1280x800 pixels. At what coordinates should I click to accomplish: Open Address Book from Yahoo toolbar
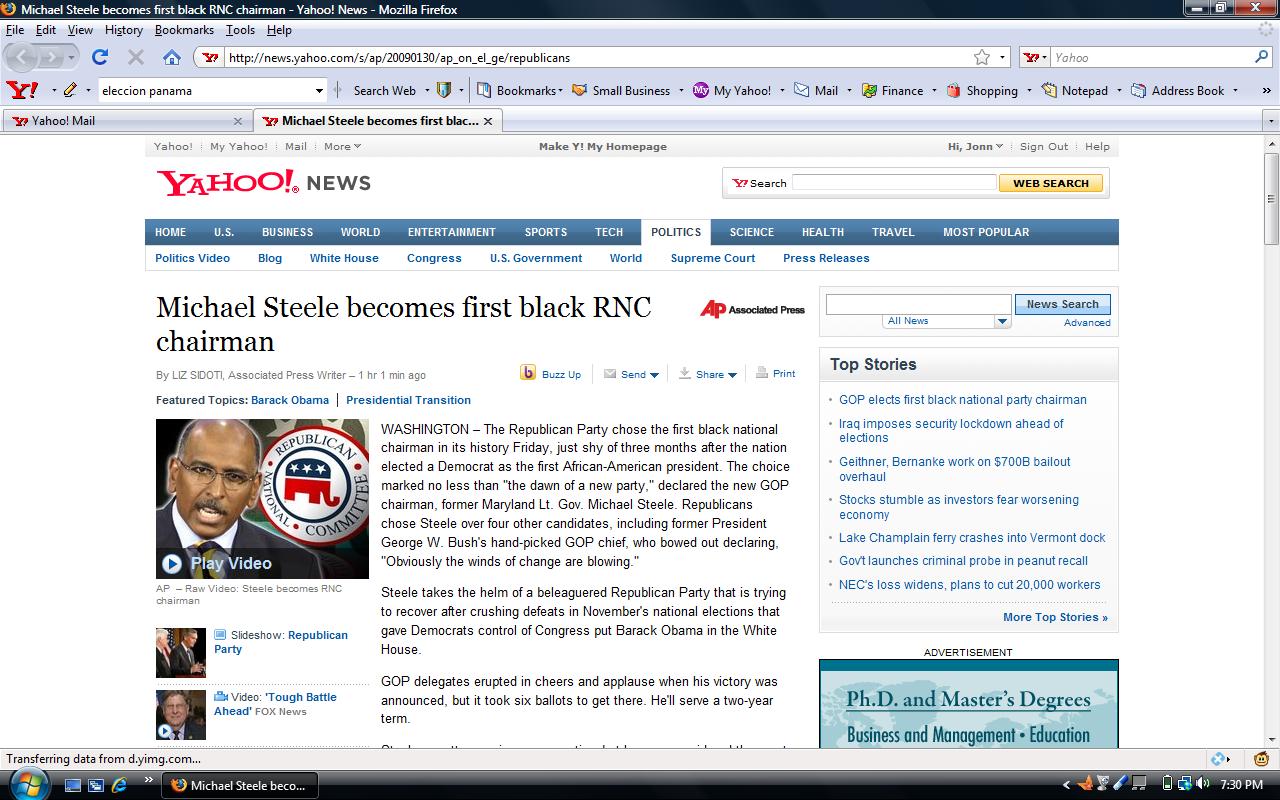coord(1139,90)
